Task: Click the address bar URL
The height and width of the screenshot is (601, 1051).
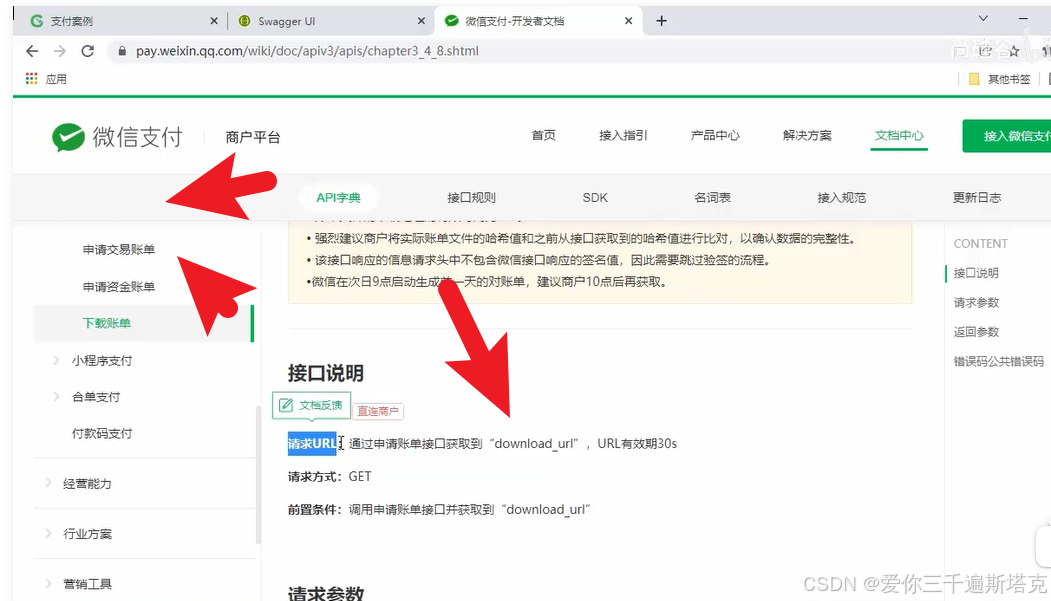Action: [307, 51]
